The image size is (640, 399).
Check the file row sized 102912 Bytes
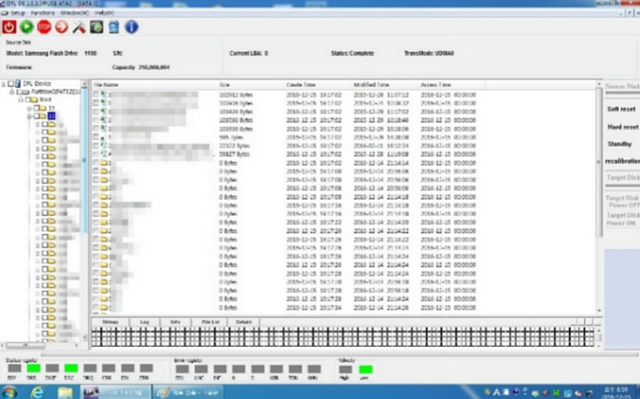[x=96, y=95]
